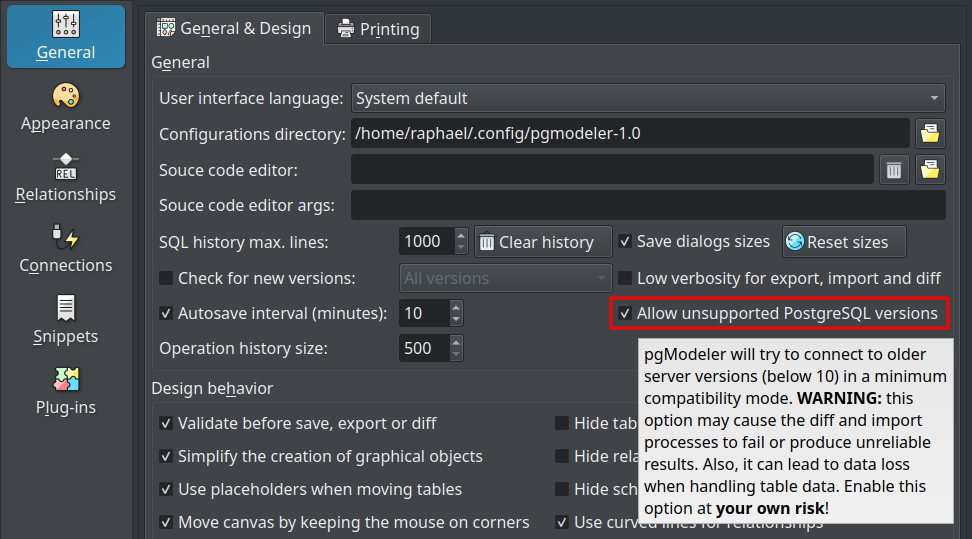Screen dimensions: 972x539
Task: Click the Reset sizes button
Action: [x=844, y=242]
